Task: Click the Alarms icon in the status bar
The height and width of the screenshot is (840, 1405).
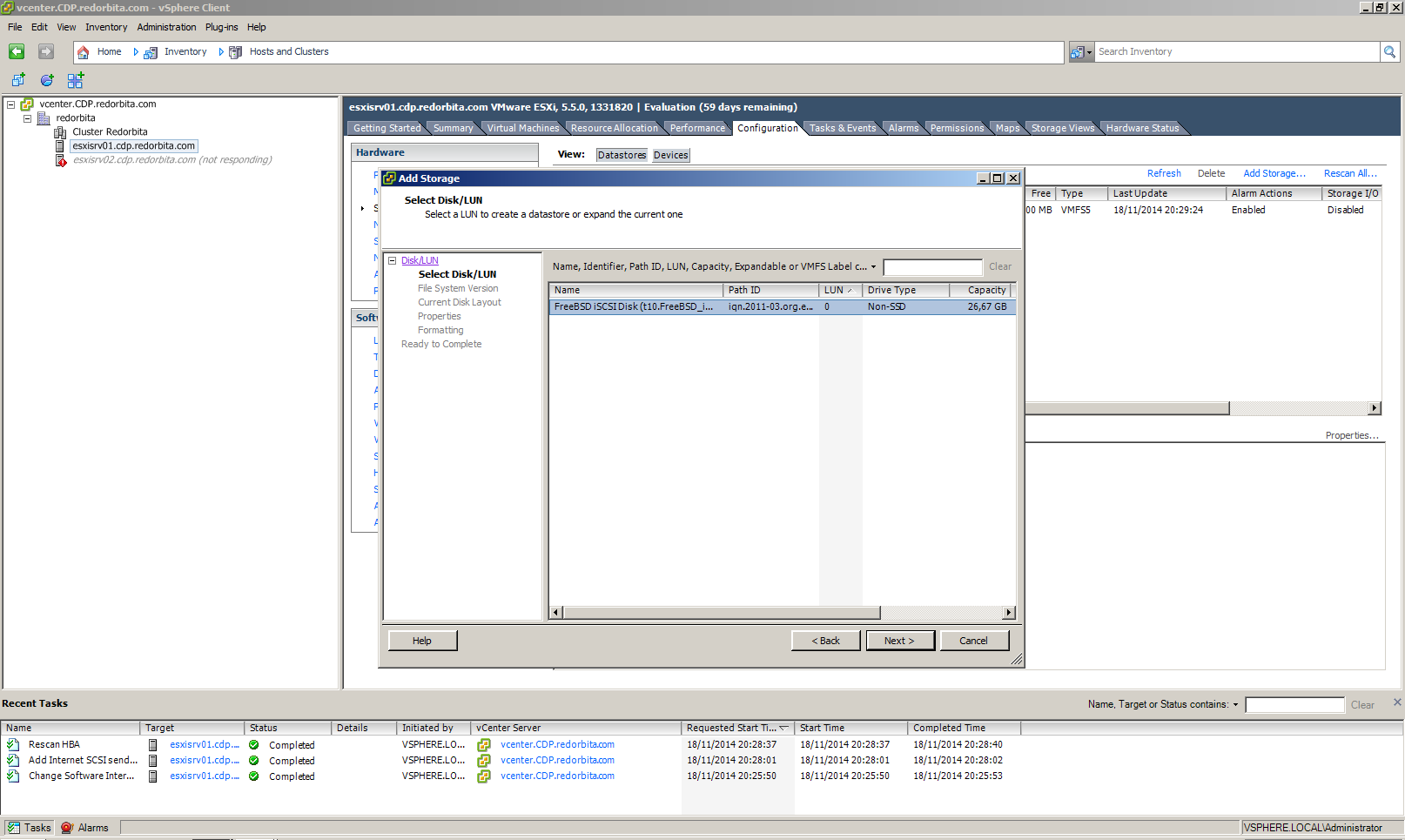Action: (x=67, y=828)
